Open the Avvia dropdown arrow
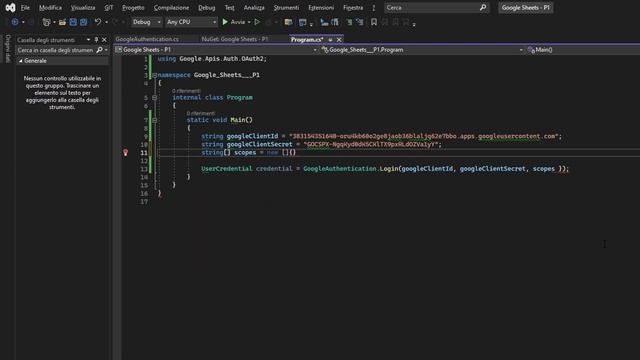This screenshot has height=360, width=640. tap(249, 22)
